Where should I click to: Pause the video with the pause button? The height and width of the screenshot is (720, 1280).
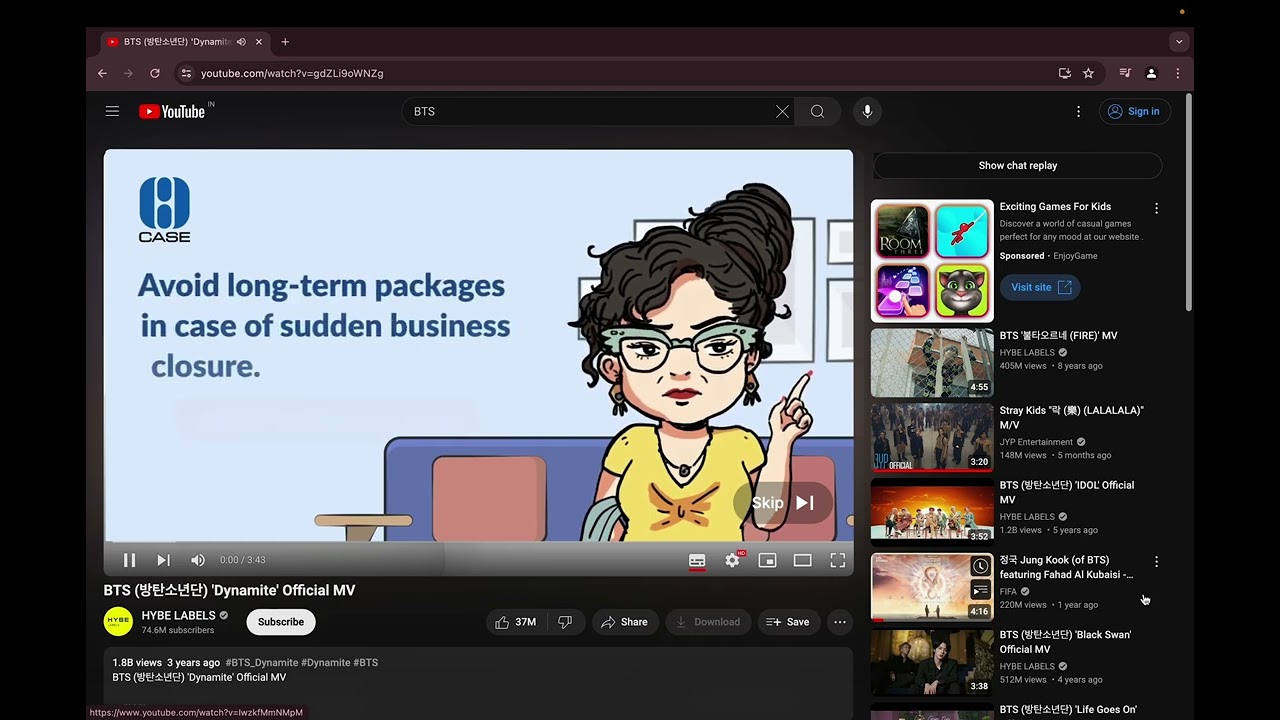coord(129,560)
